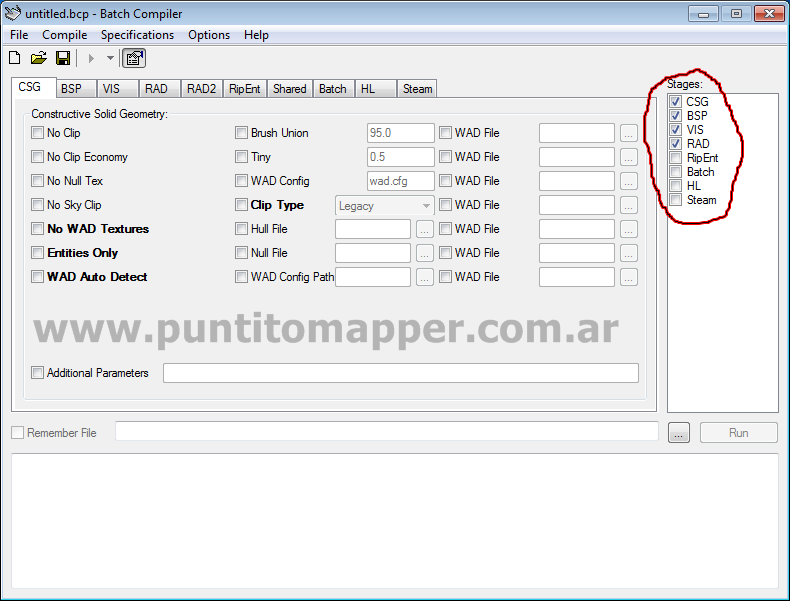Open the dropdown arrow beside the run icon
Screen dimensions: 790x601
click(x=110, y=58)
